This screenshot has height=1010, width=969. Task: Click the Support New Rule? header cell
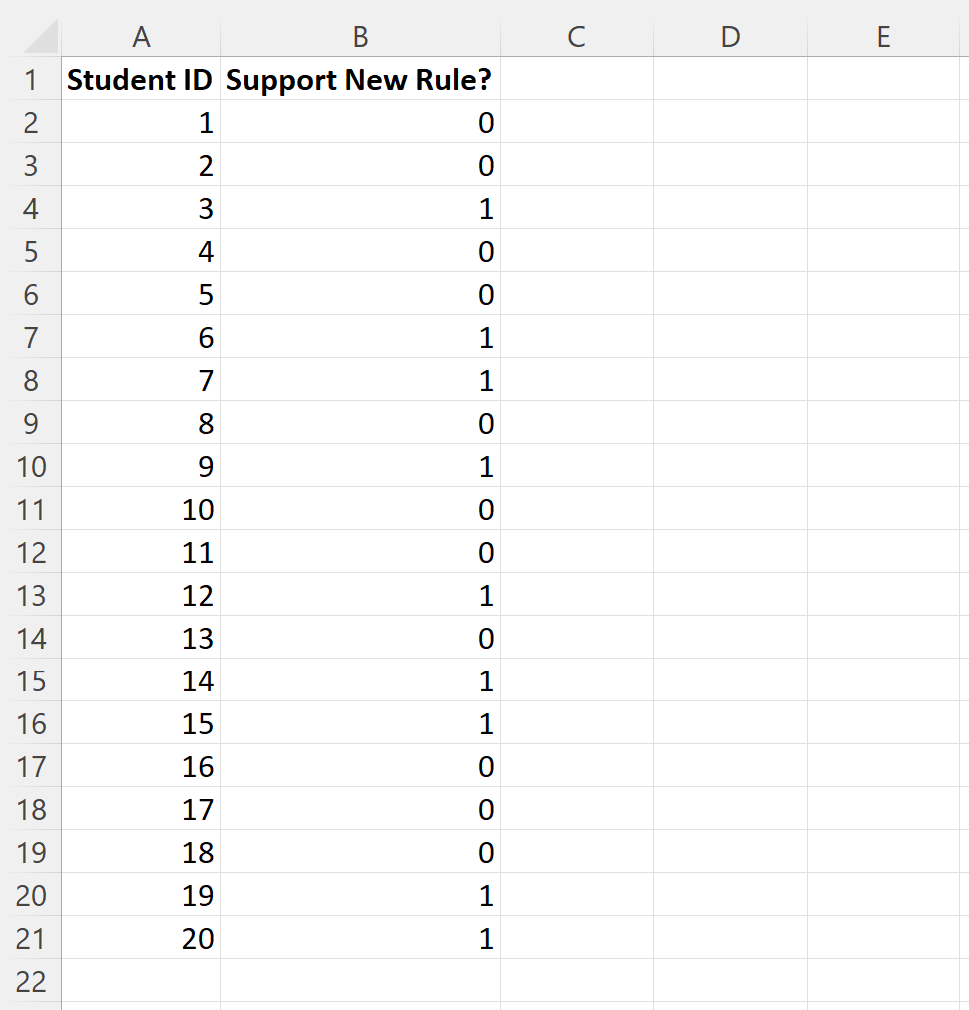[359, 79]
